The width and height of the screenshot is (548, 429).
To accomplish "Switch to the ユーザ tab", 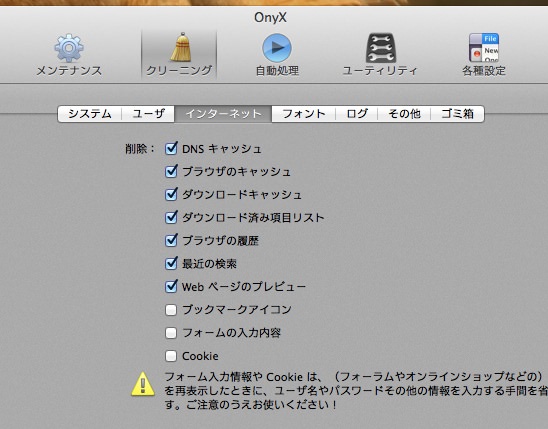I will (x=148, y=114).
